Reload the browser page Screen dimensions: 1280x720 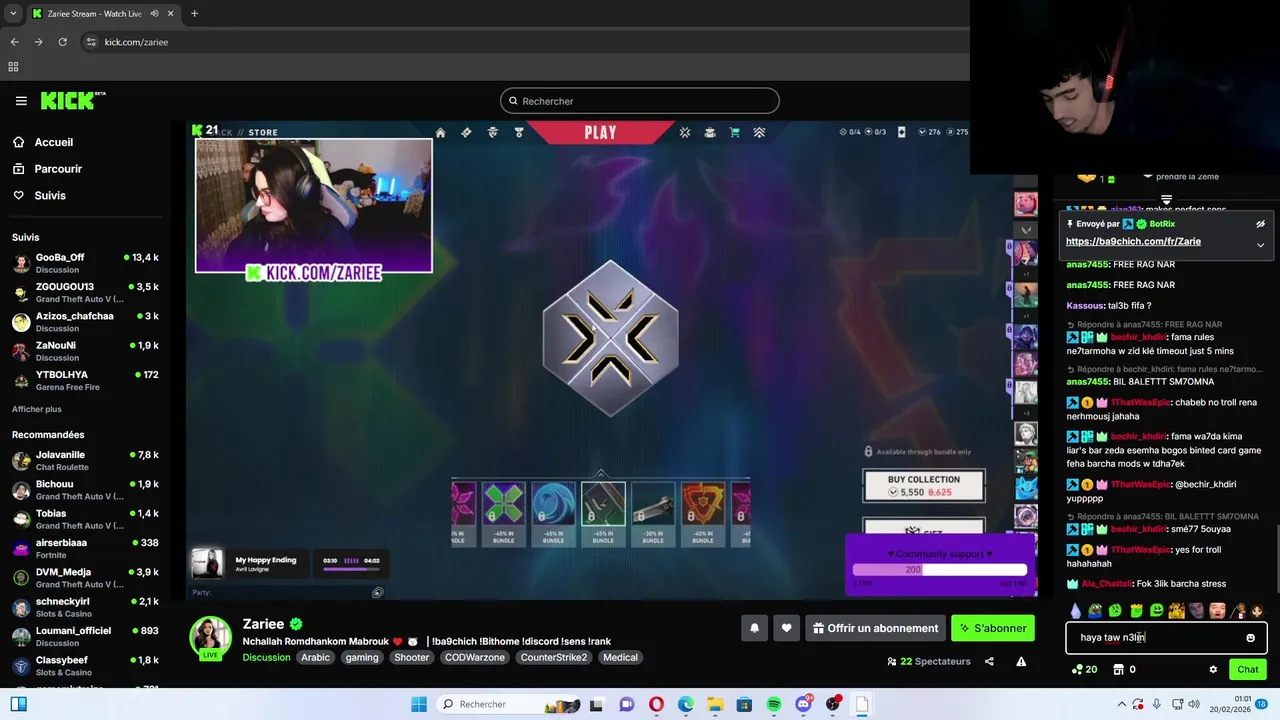(62, 42)
